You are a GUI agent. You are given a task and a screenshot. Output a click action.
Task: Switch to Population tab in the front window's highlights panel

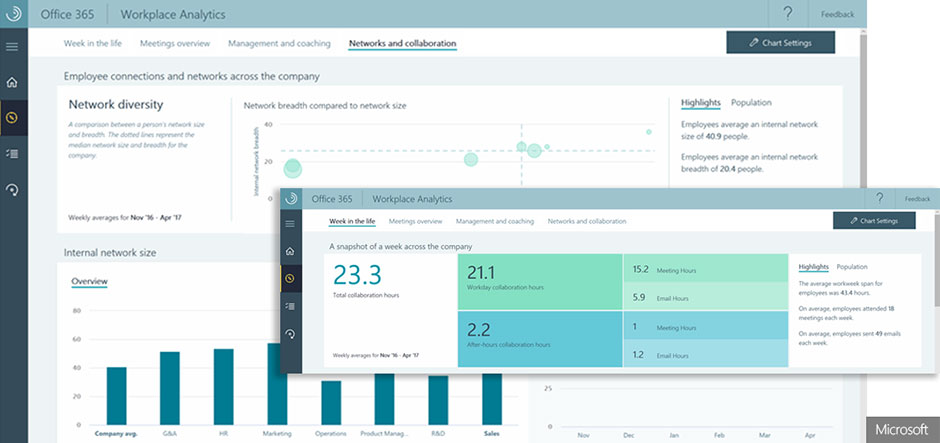(852, 267)
